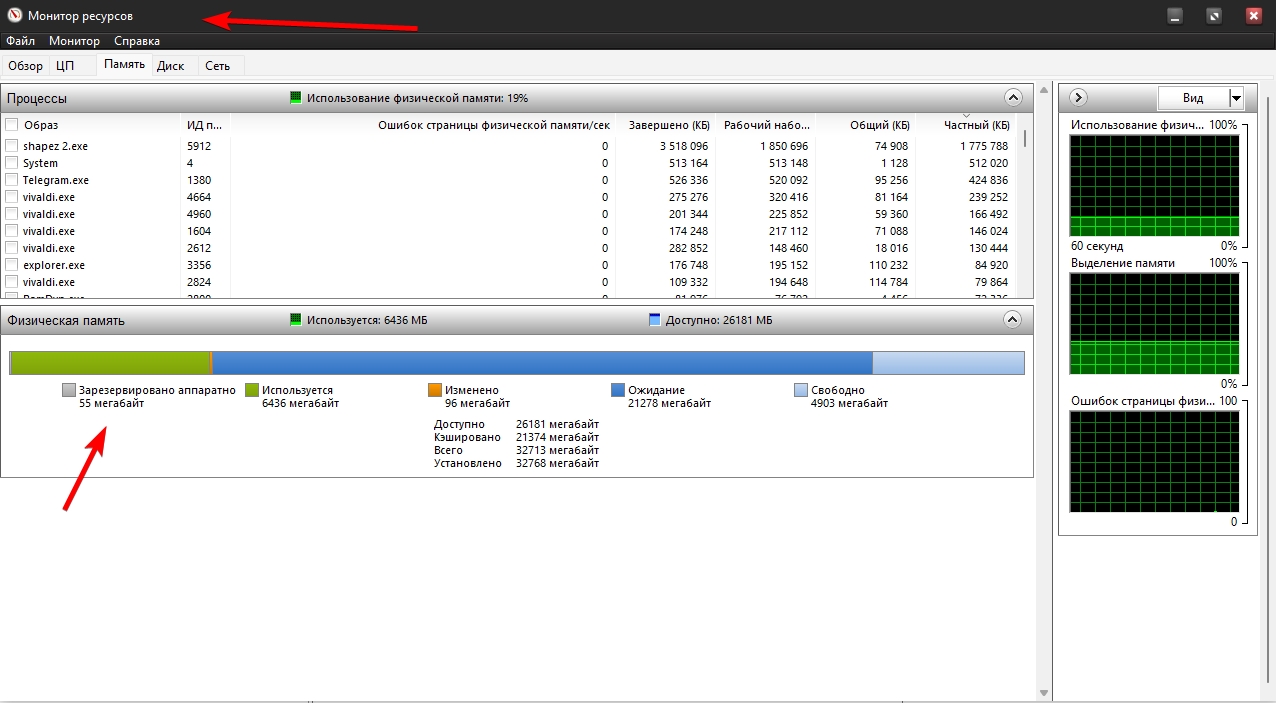Check the shapez 2.exe process box

(12, 146)
